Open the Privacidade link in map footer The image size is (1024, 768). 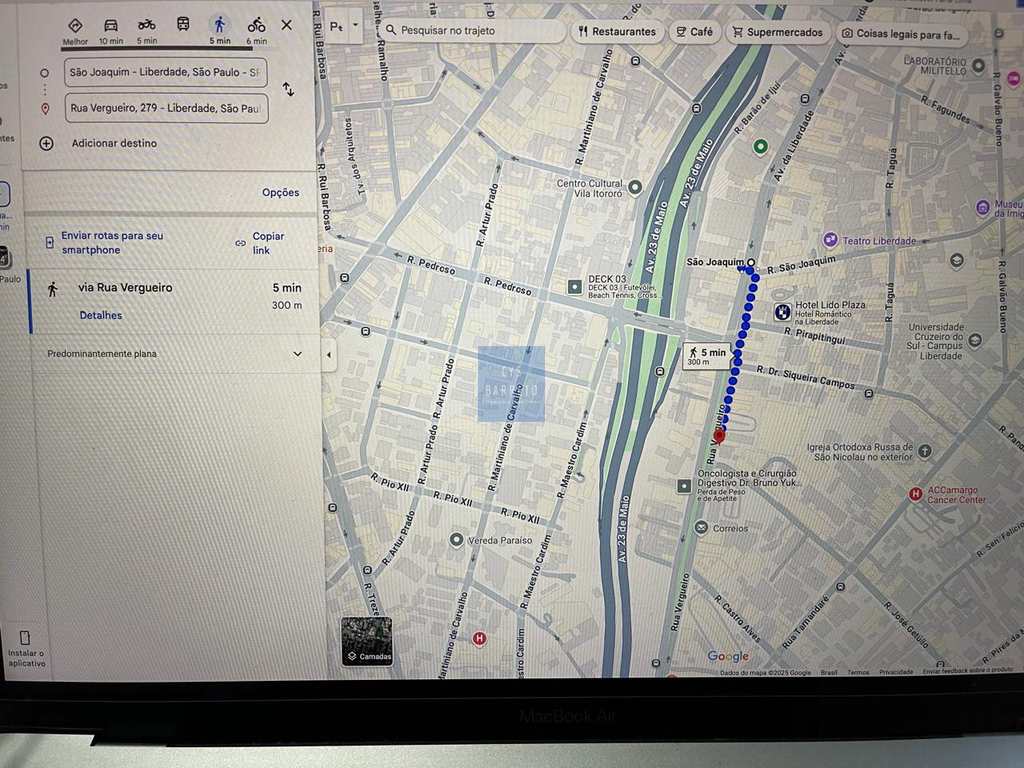tap(896, 672)
